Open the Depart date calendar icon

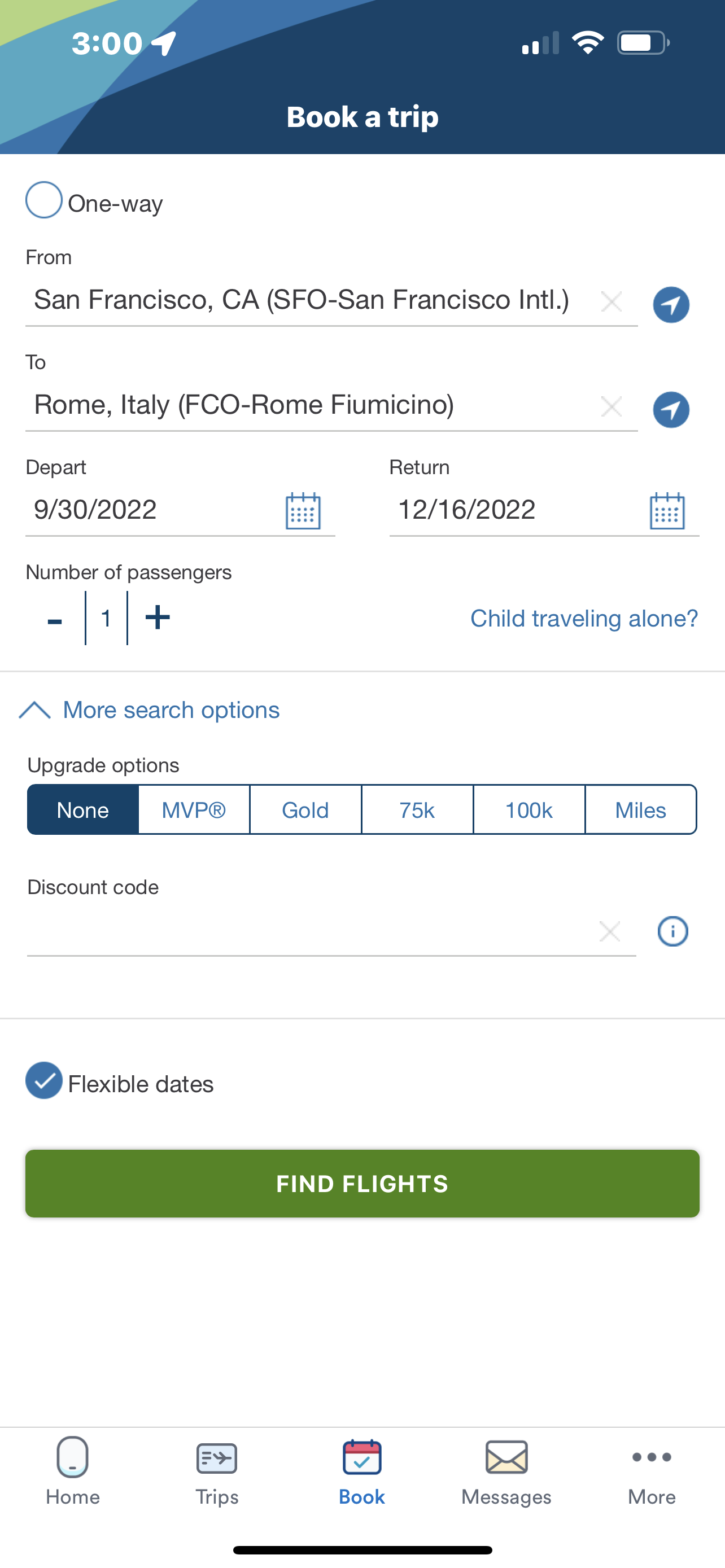click(x=303, y=511)
